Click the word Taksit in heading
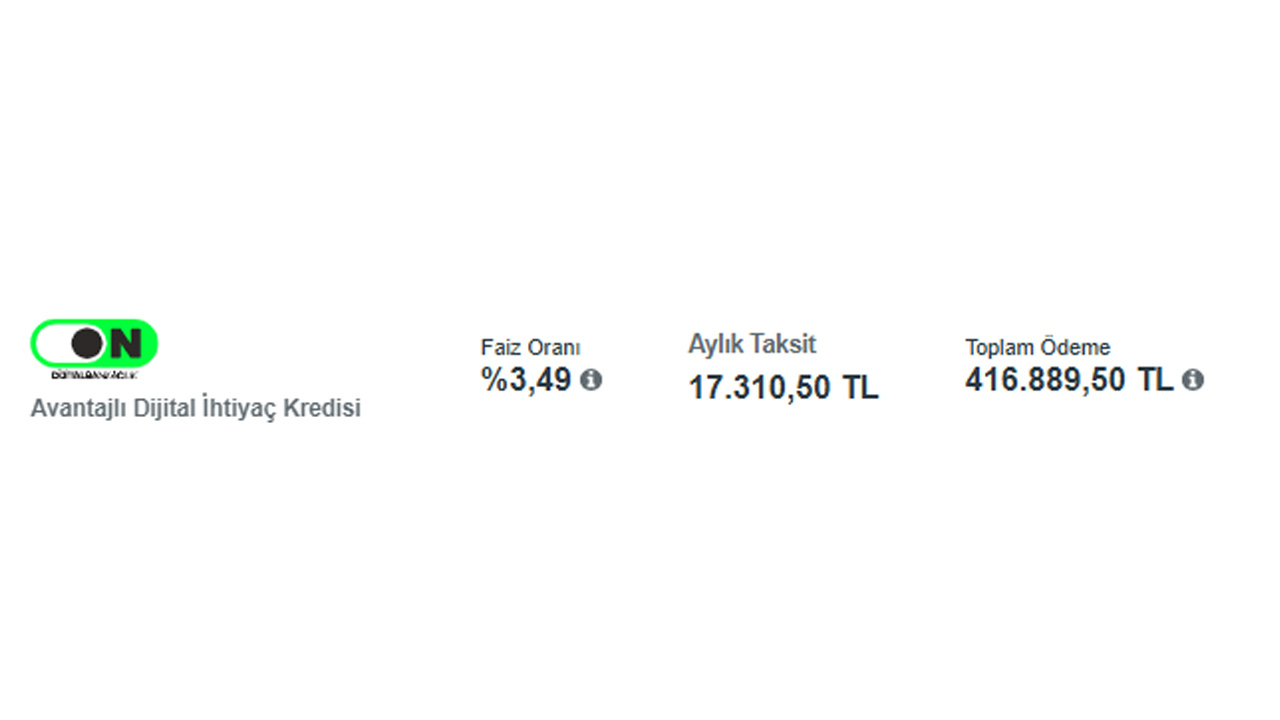The width and height of the screenshot is (1280, 720). (x=783, y=344)
